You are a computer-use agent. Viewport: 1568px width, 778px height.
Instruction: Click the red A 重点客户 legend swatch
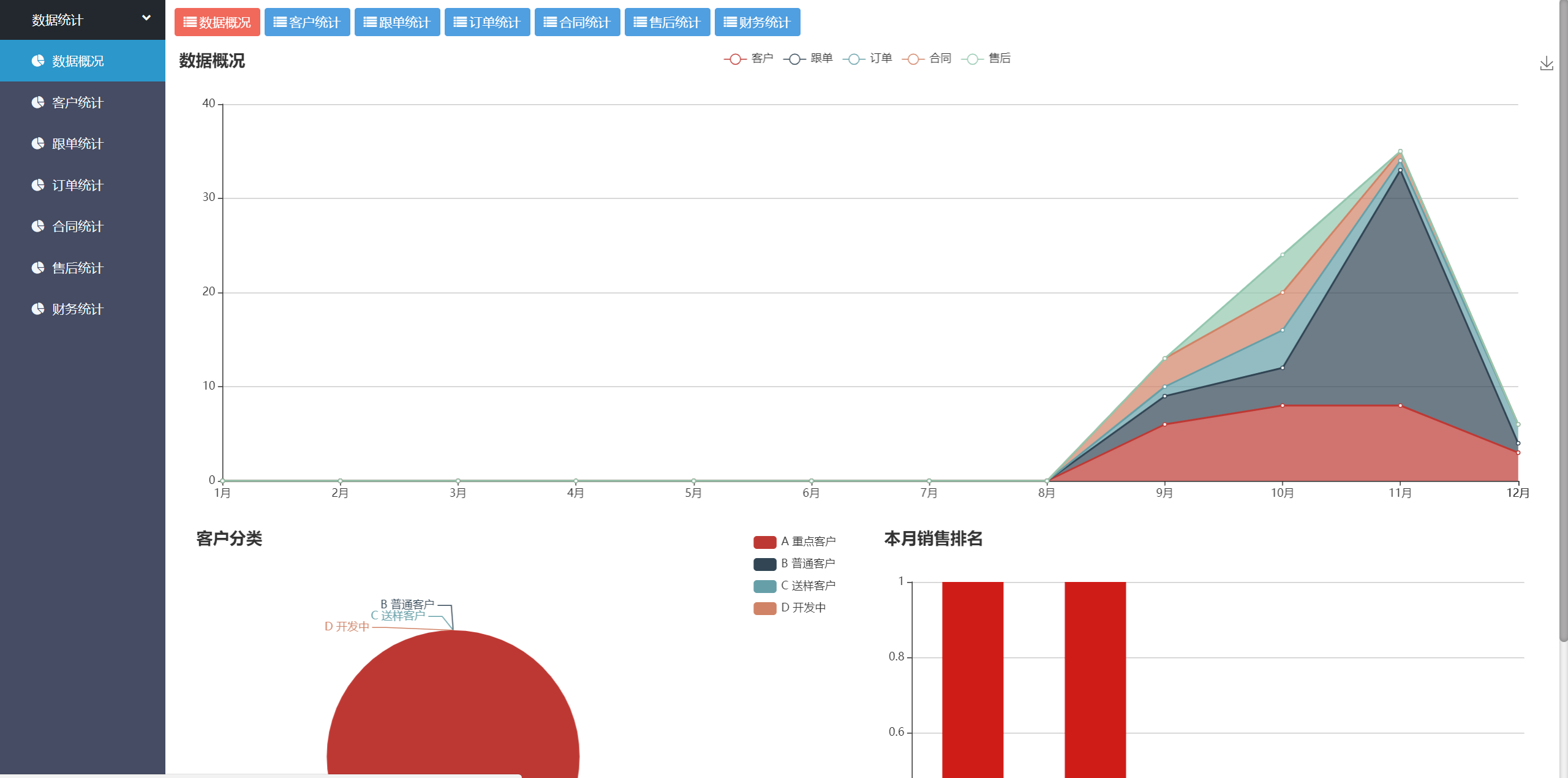pyautogui.click(x=765, y=542)
